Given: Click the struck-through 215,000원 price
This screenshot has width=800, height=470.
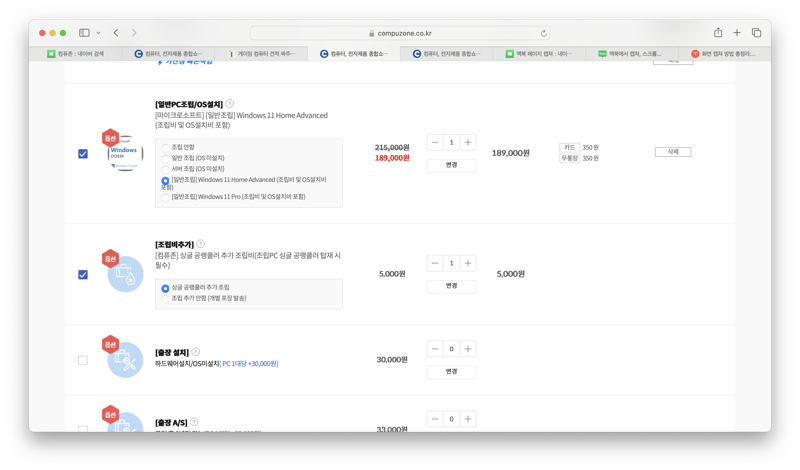Looking at the screenshot, I should pos(392,147).
